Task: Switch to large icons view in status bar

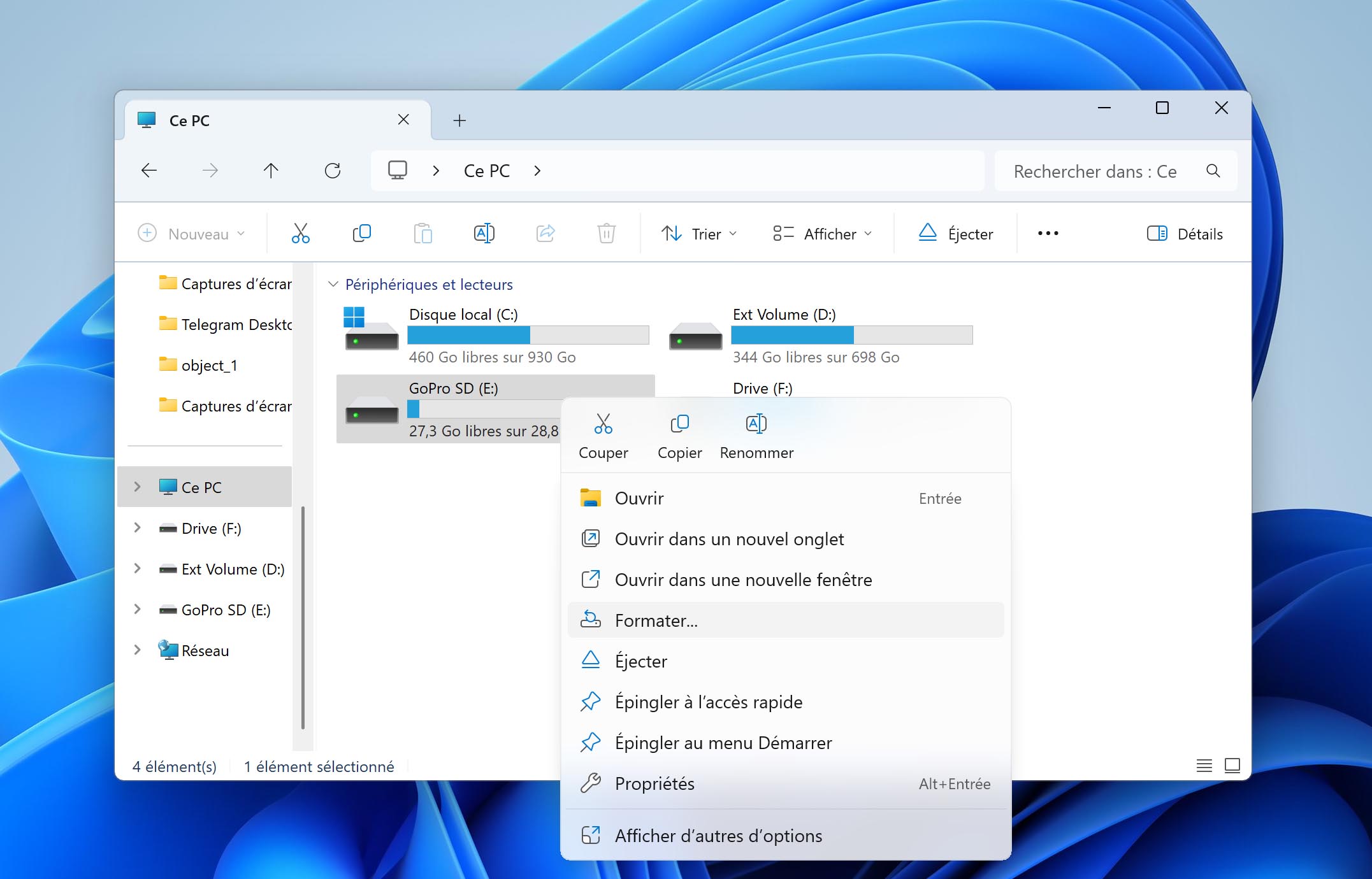Action: coord(1232,765)
